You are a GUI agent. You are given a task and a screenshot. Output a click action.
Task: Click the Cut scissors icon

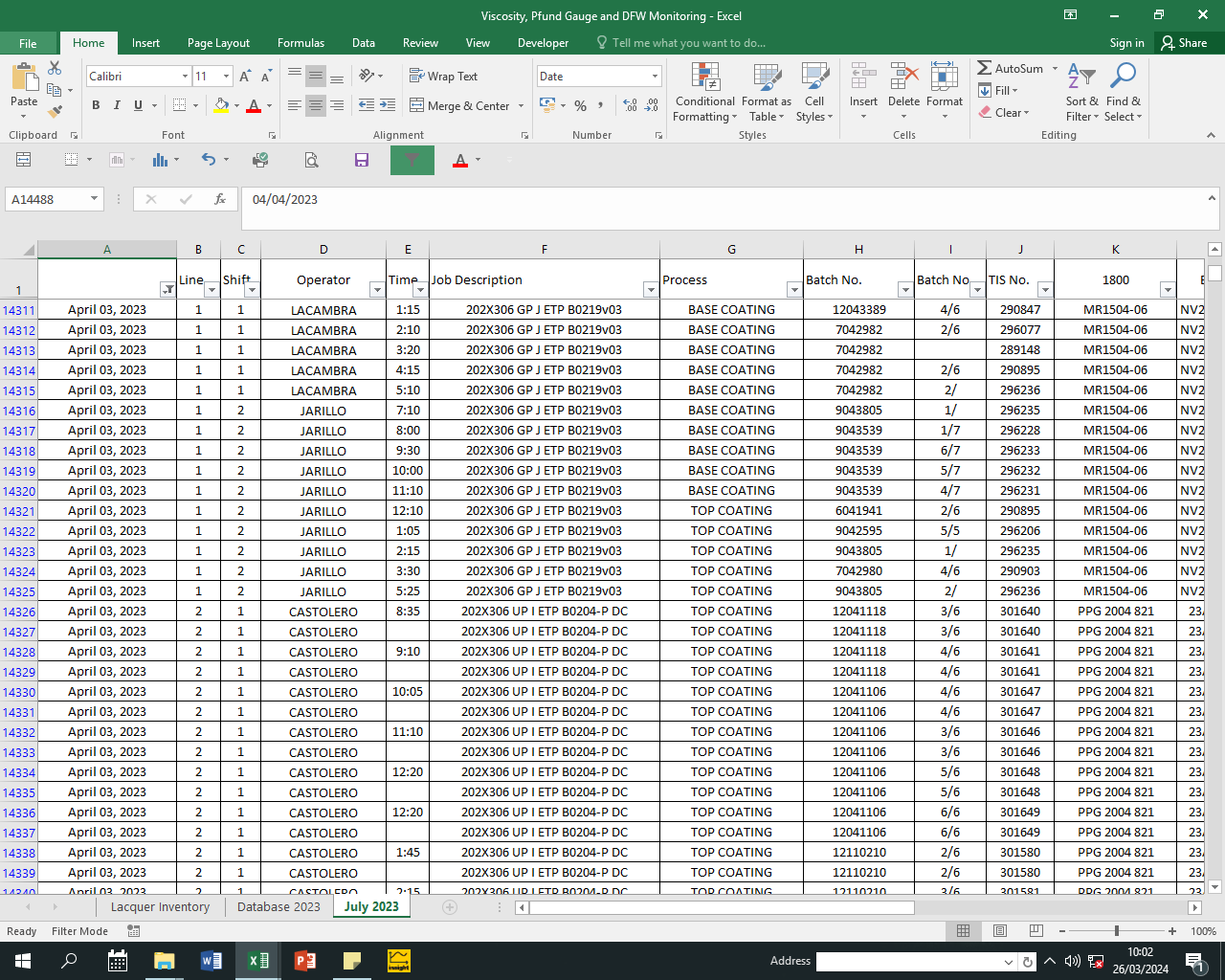(x=55, y=69)
